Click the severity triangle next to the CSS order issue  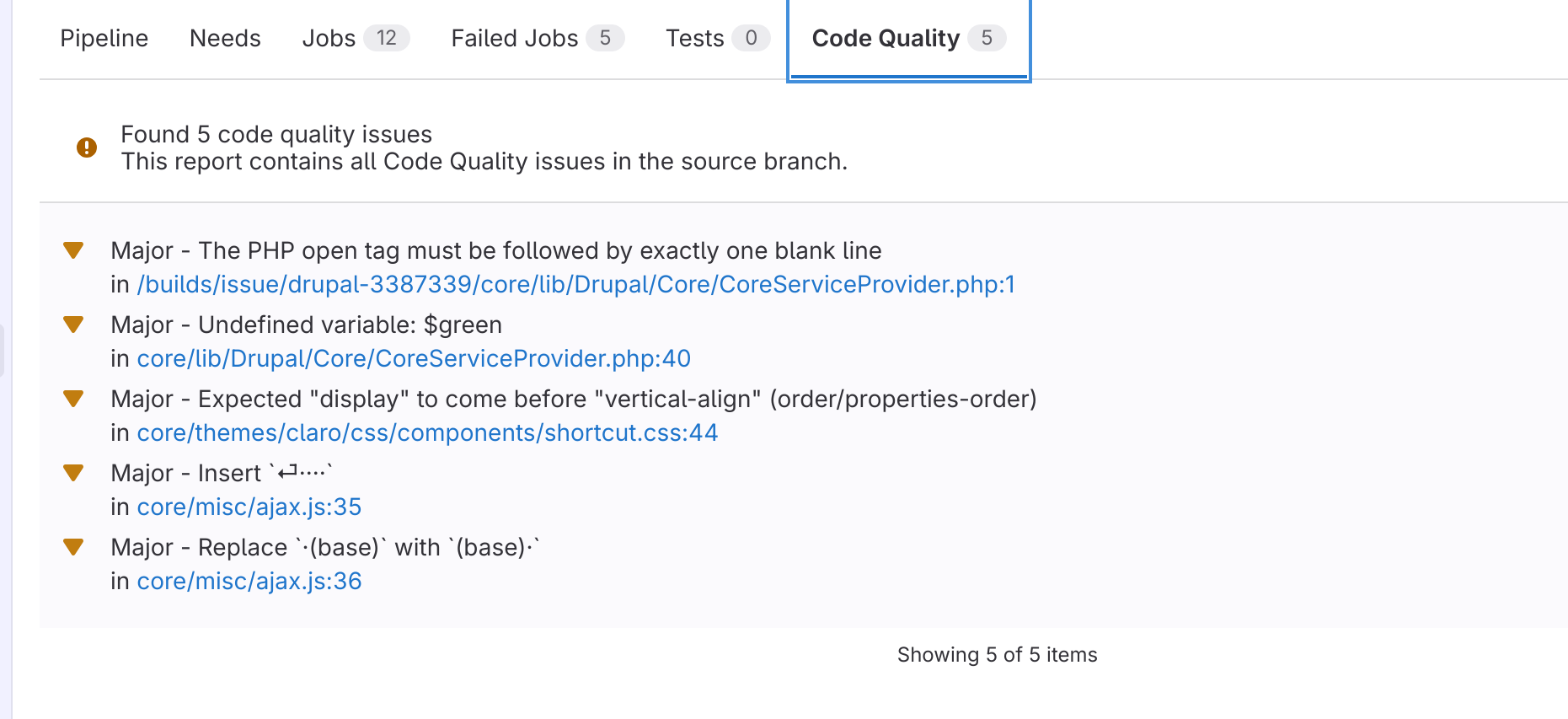(74, 399)
